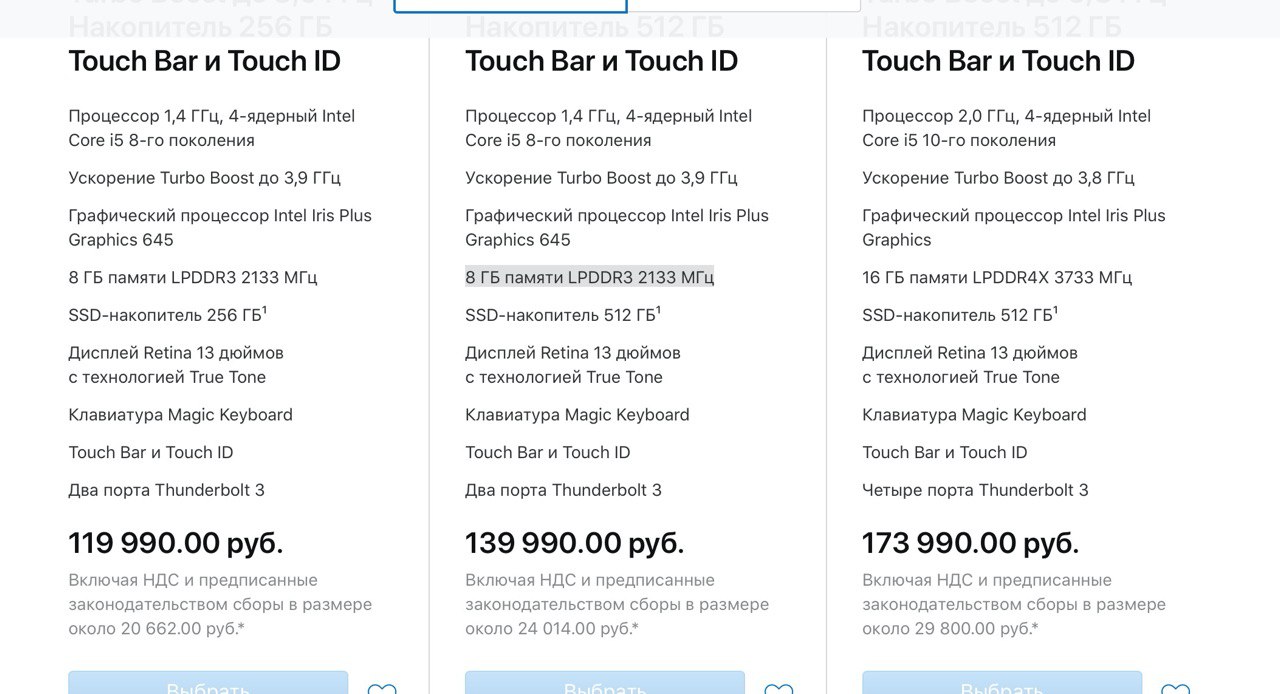The height and width of the screenshot is (694, 1280).
Task: Click 'Четыре порта Thunderbolt 3' text
Action: (975, 490)
